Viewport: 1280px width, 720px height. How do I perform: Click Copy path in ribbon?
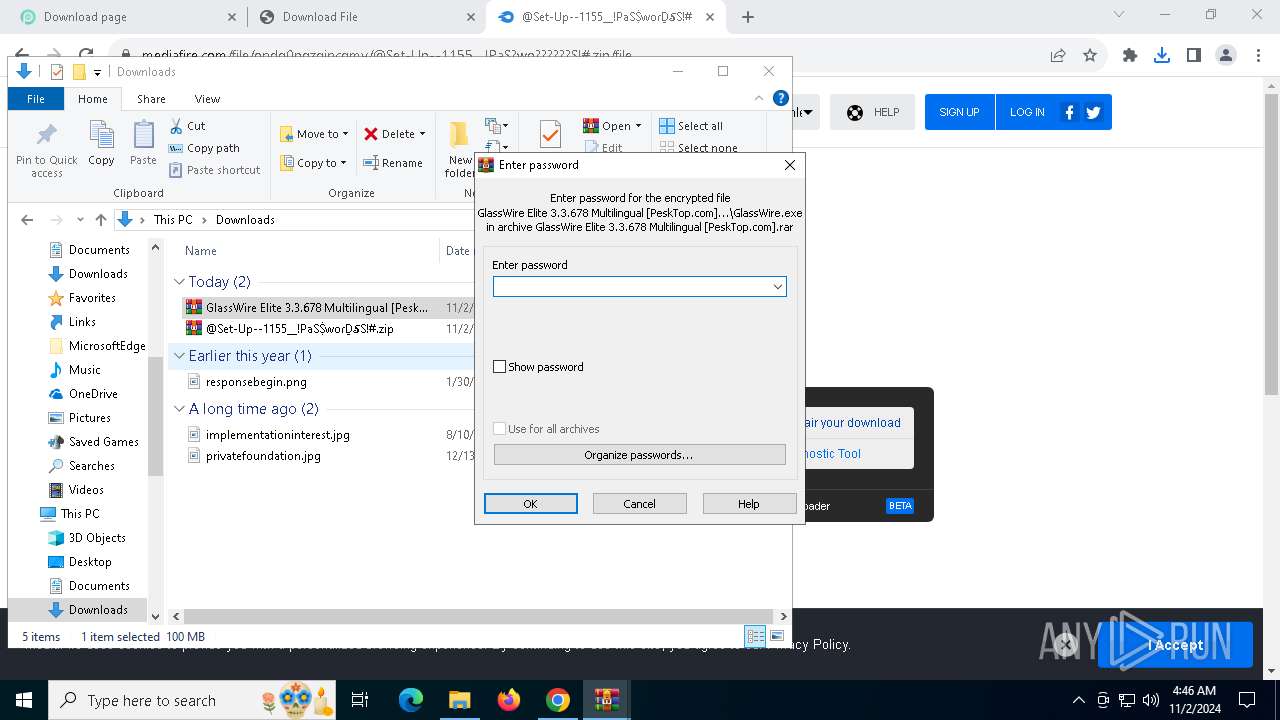(x=204, y=148)
